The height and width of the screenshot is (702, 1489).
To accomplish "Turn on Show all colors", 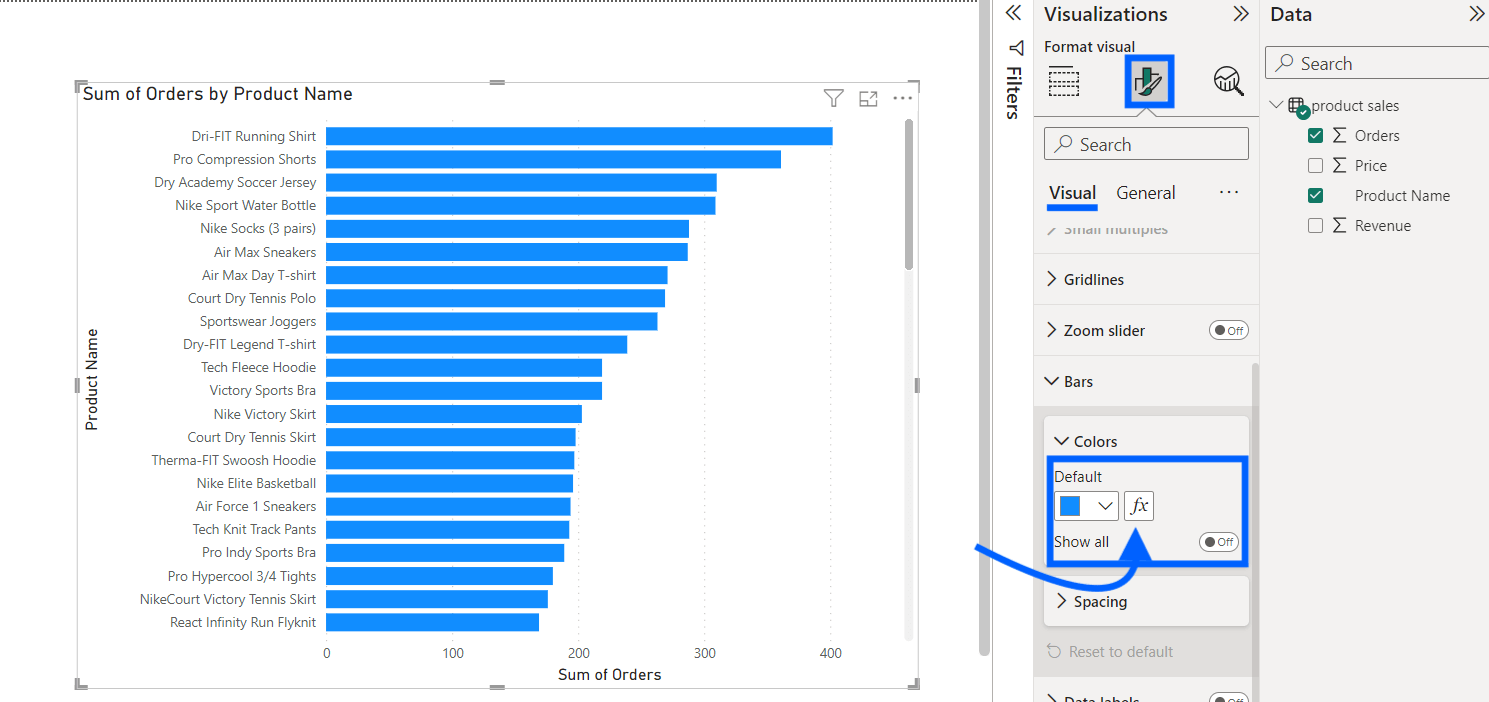I will [1218, 541].
